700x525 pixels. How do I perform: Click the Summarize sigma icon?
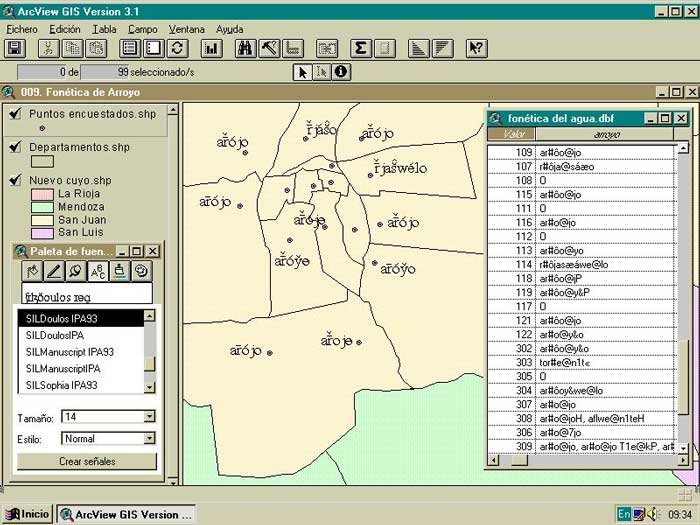tap(361, 49)
